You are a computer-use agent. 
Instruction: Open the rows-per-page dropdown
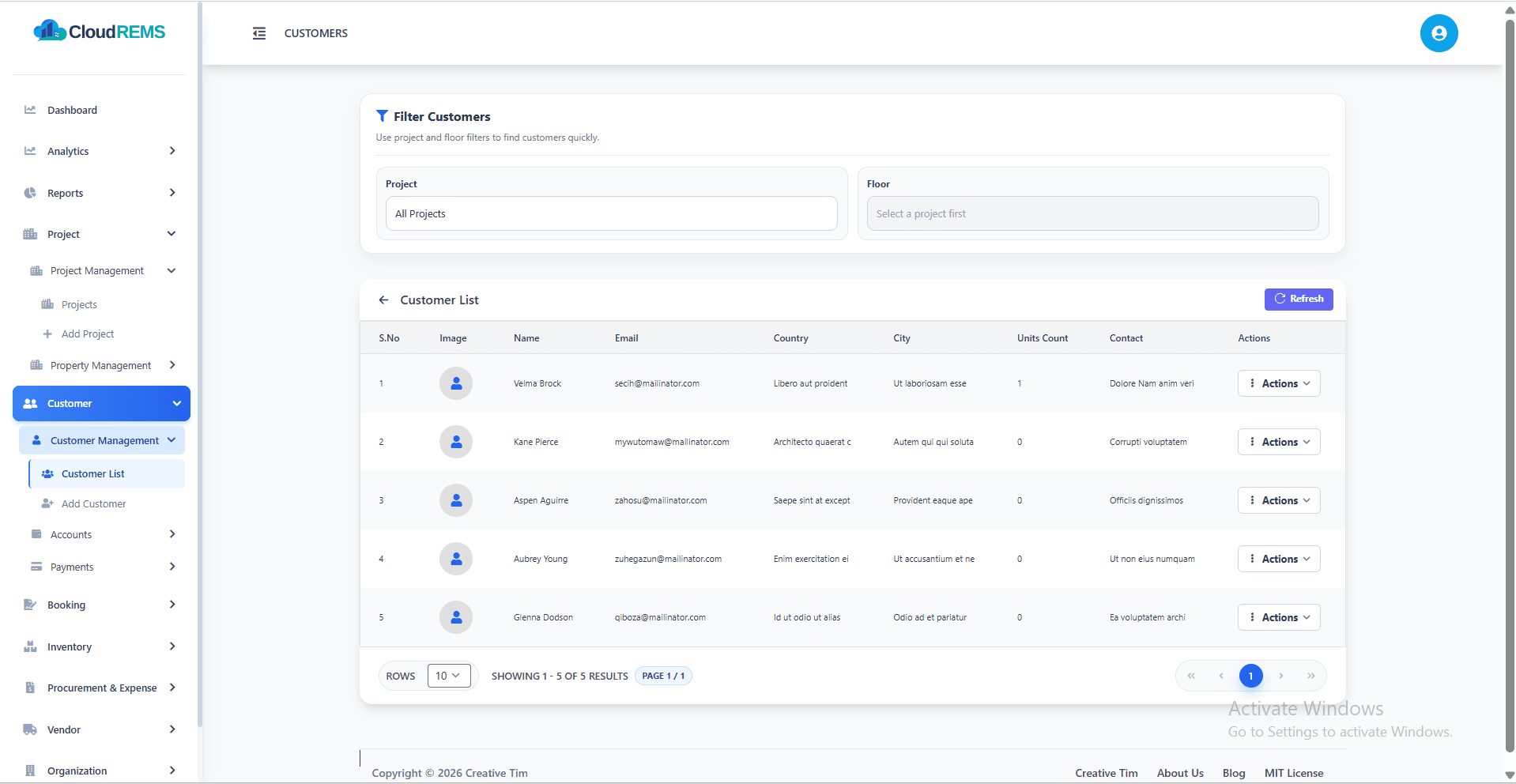pos(449,676)
